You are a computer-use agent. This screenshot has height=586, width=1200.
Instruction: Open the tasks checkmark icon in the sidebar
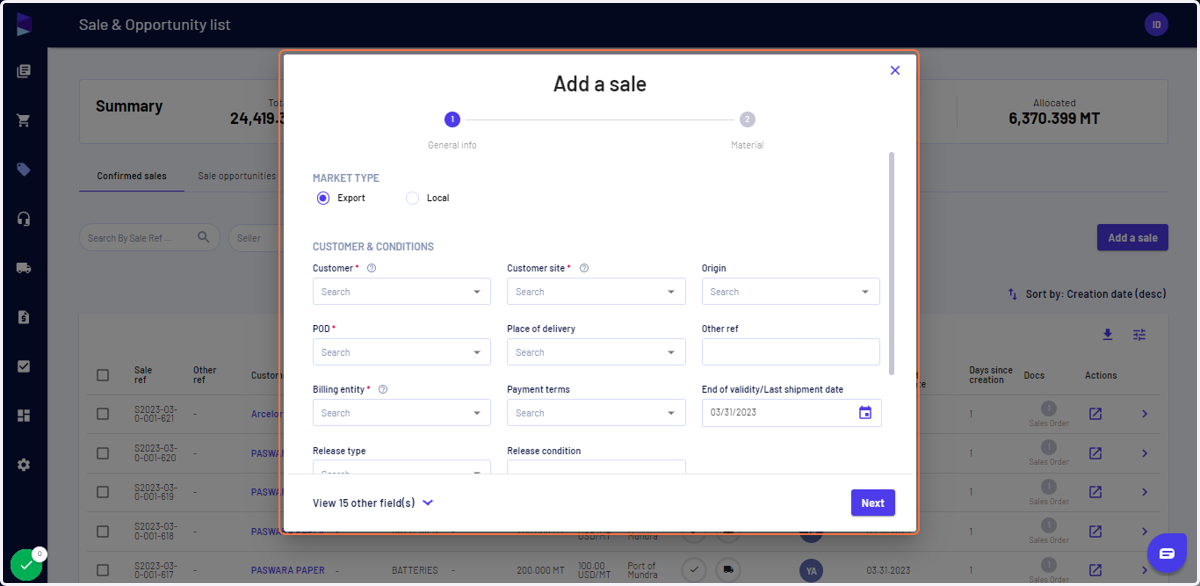24,366
